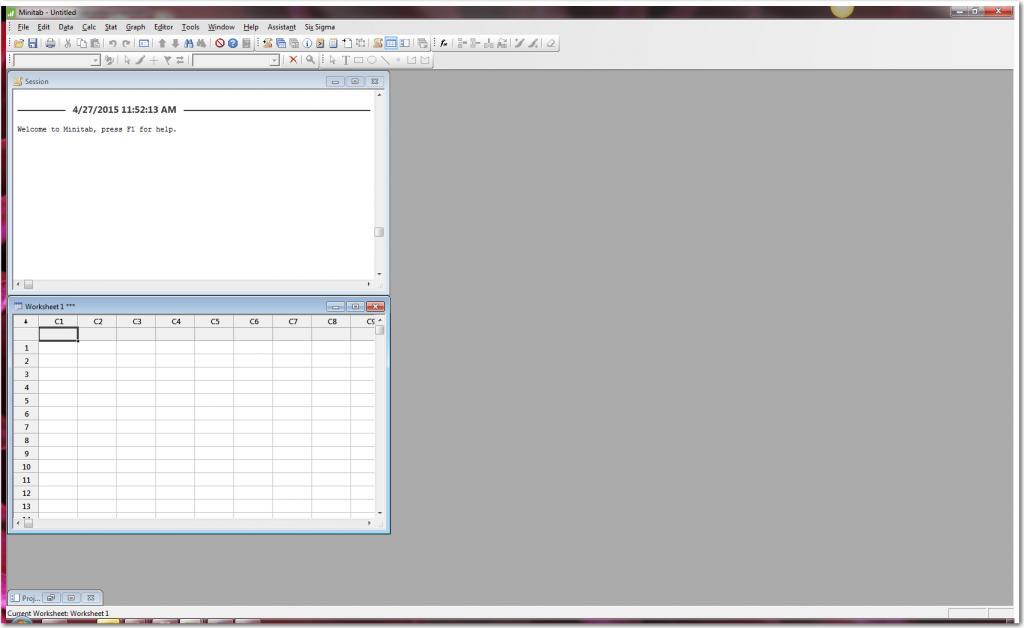This screenshot has width=1024, height=628.
Task: Save the project using the floppy icon
Action: (32, 43)
